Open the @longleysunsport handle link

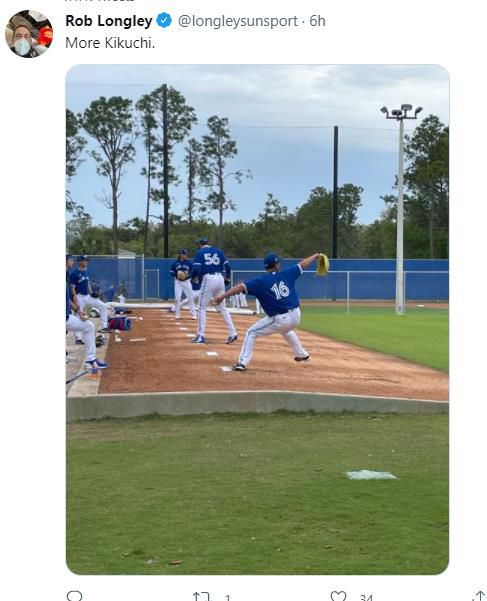[238, 21]
